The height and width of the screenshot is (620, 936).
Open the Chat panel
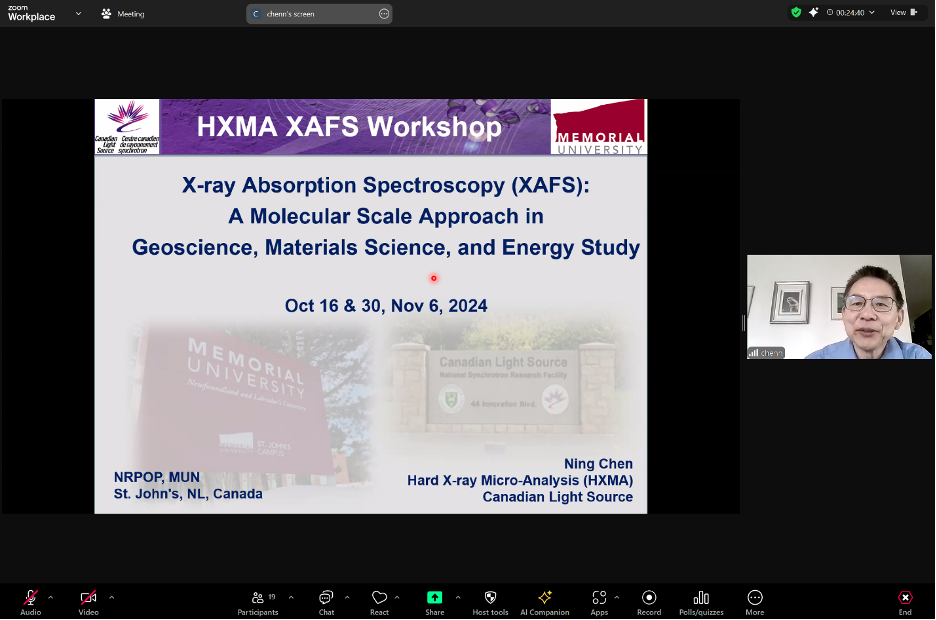point(326,598)
